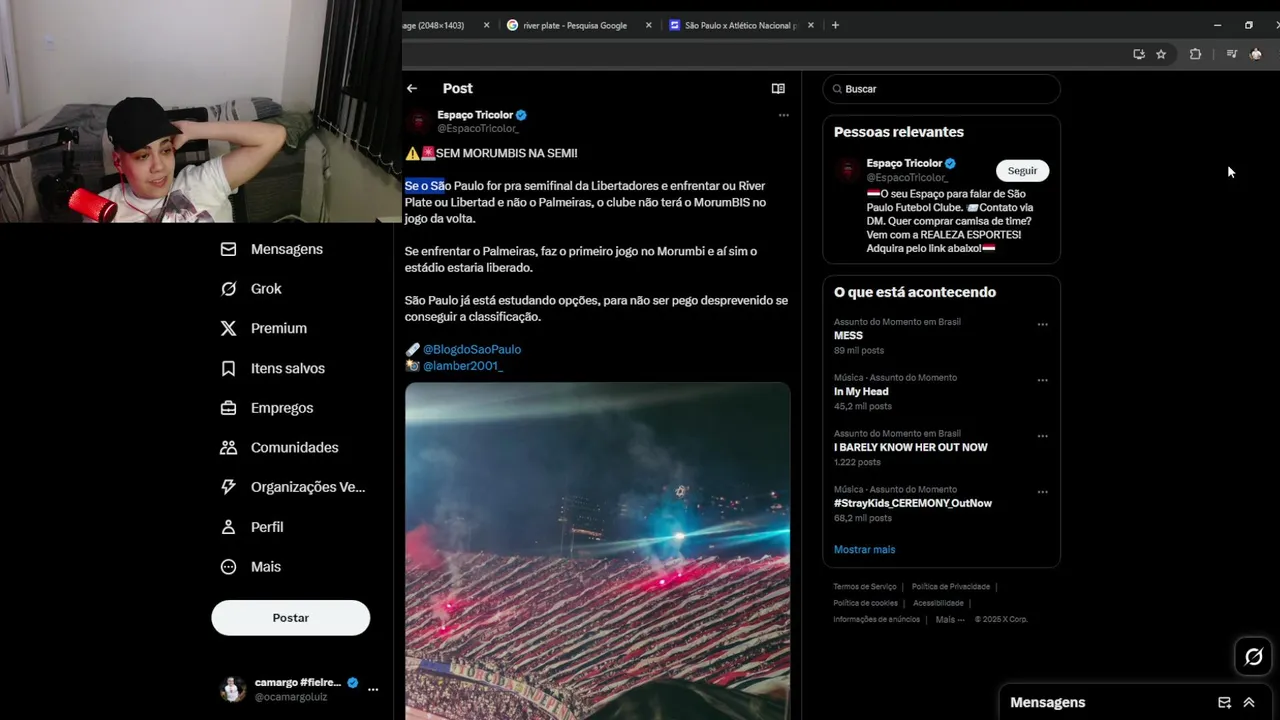Open the browser extensions puzzle icon

point(1195,54)
